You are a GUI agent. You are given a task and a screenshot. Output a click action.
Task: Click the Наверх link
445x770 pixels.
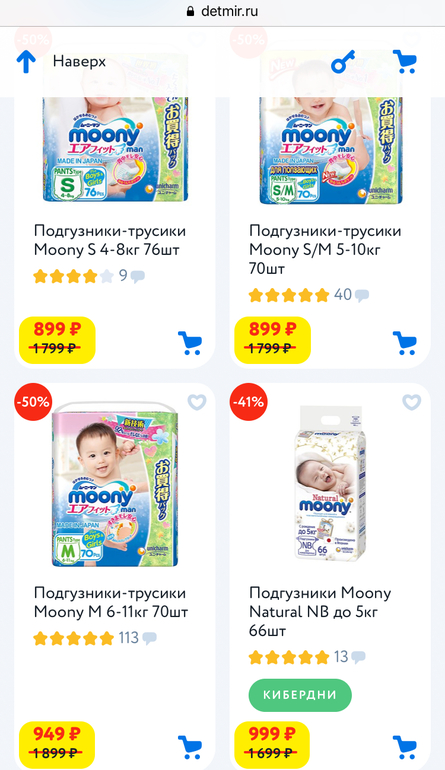[x=79, y=61]
